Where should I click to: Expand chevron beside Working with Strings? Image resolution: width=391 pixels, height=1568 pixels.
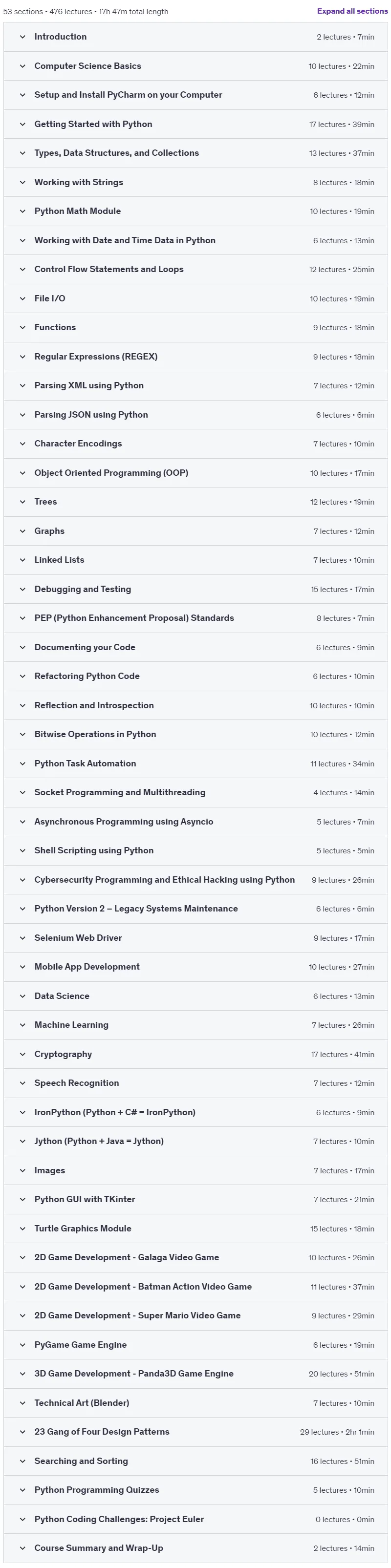22,182
